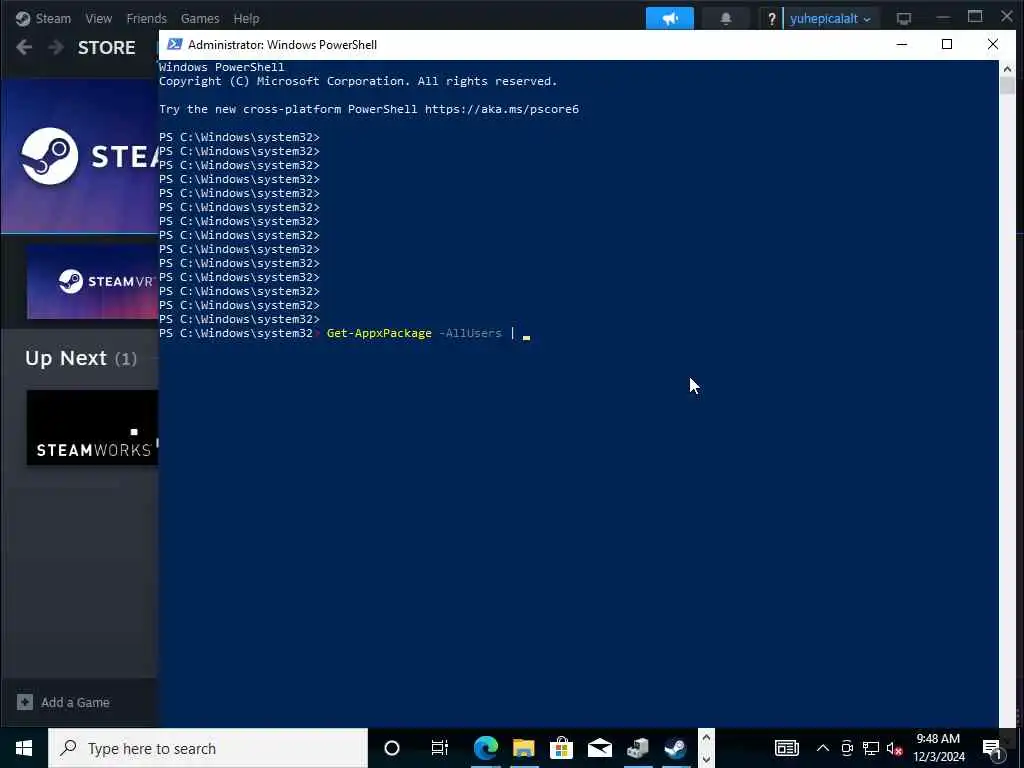Click Steam announcements megaphone icon
The image size is (1024, 768).
click(x=669, y=18)
